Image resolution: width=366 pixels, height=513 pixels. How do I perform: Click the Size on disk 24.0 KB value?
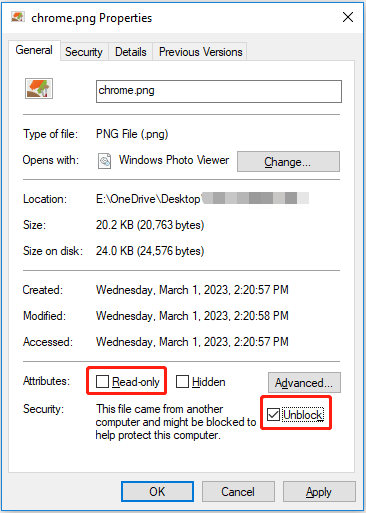[x=150, y=251]
